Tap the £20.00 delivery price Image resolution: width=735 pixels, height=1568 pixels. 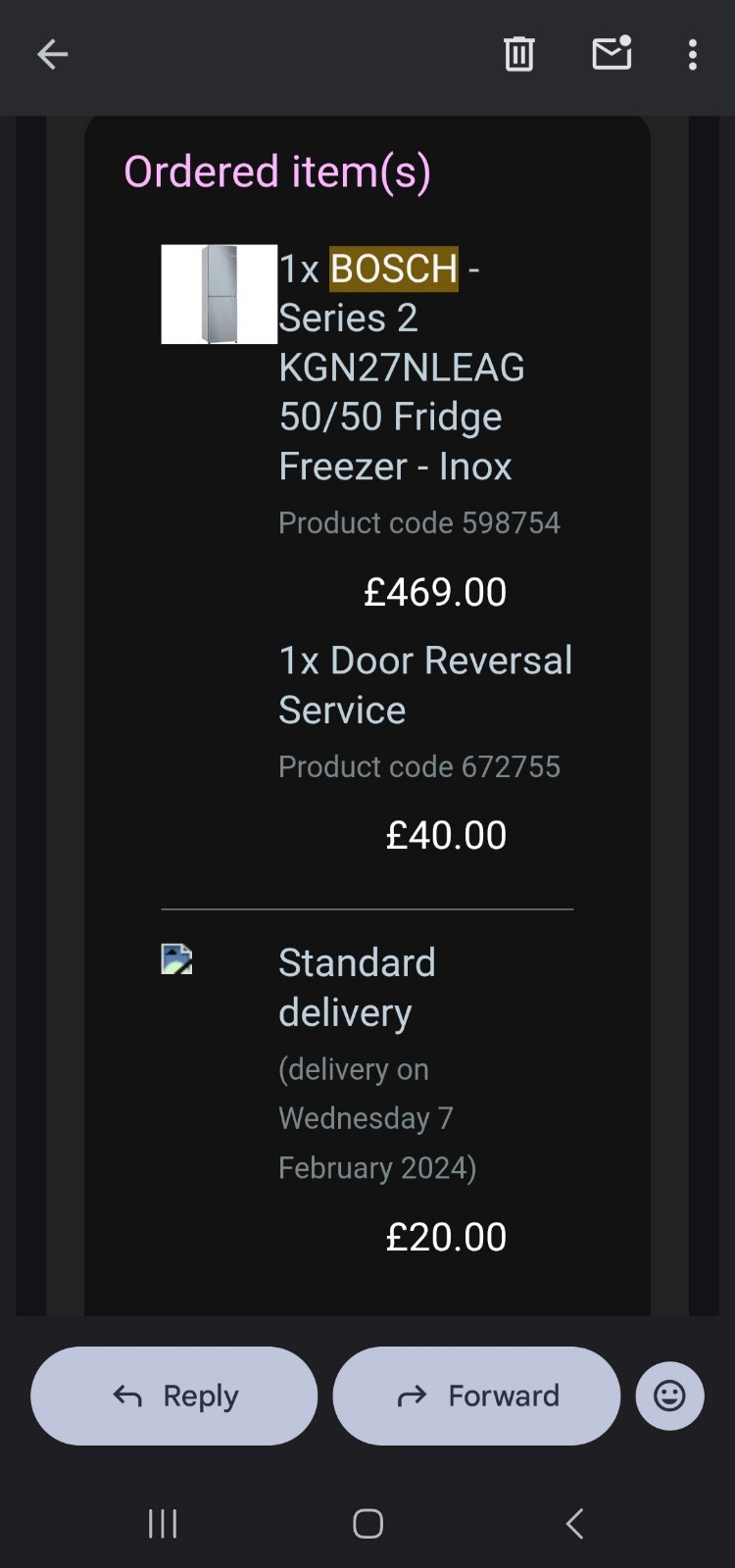[446, 1237]
